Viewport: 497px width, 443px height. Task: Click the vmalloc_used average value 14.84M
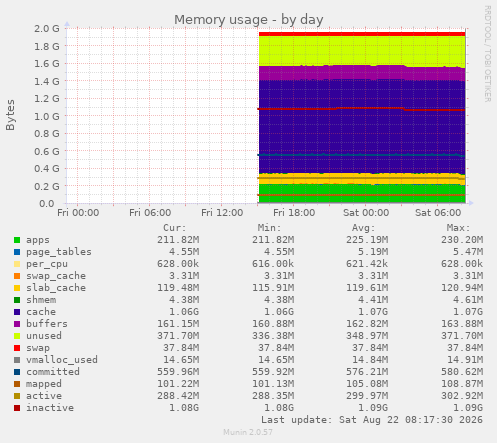[370, 360]
